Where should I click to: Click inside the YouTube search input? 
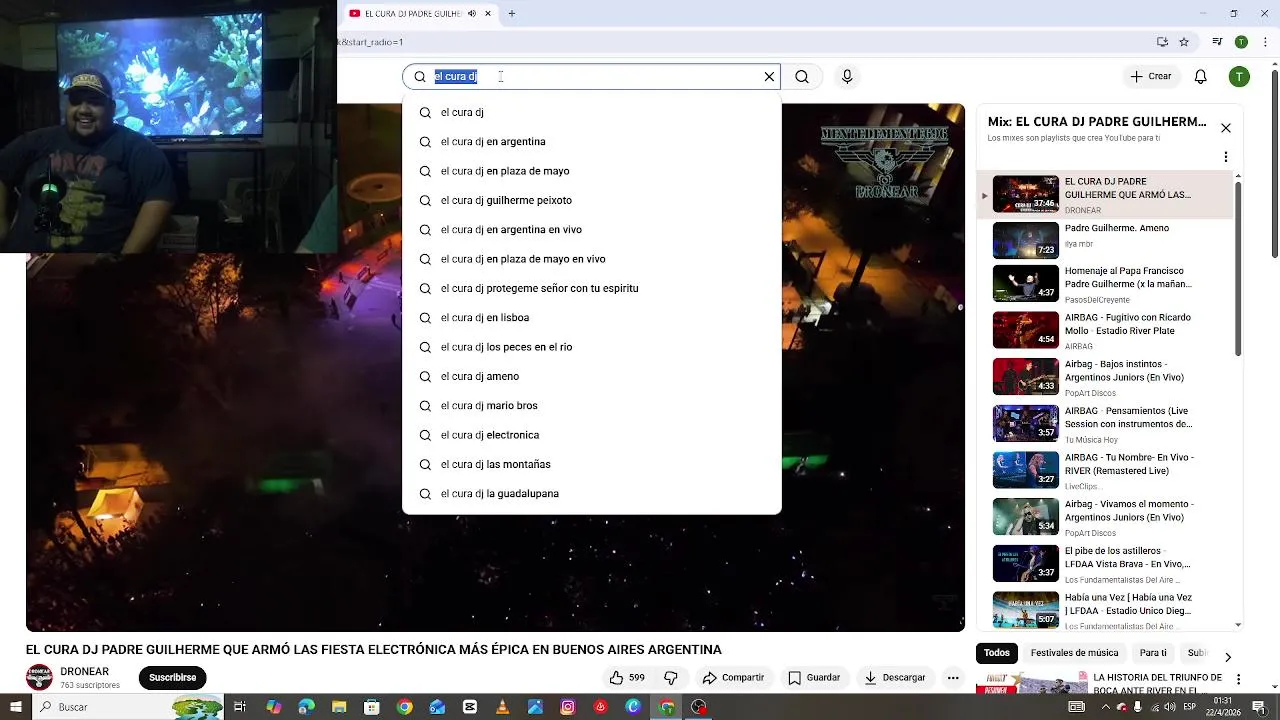pyautogui.click(x=591, y=77)
